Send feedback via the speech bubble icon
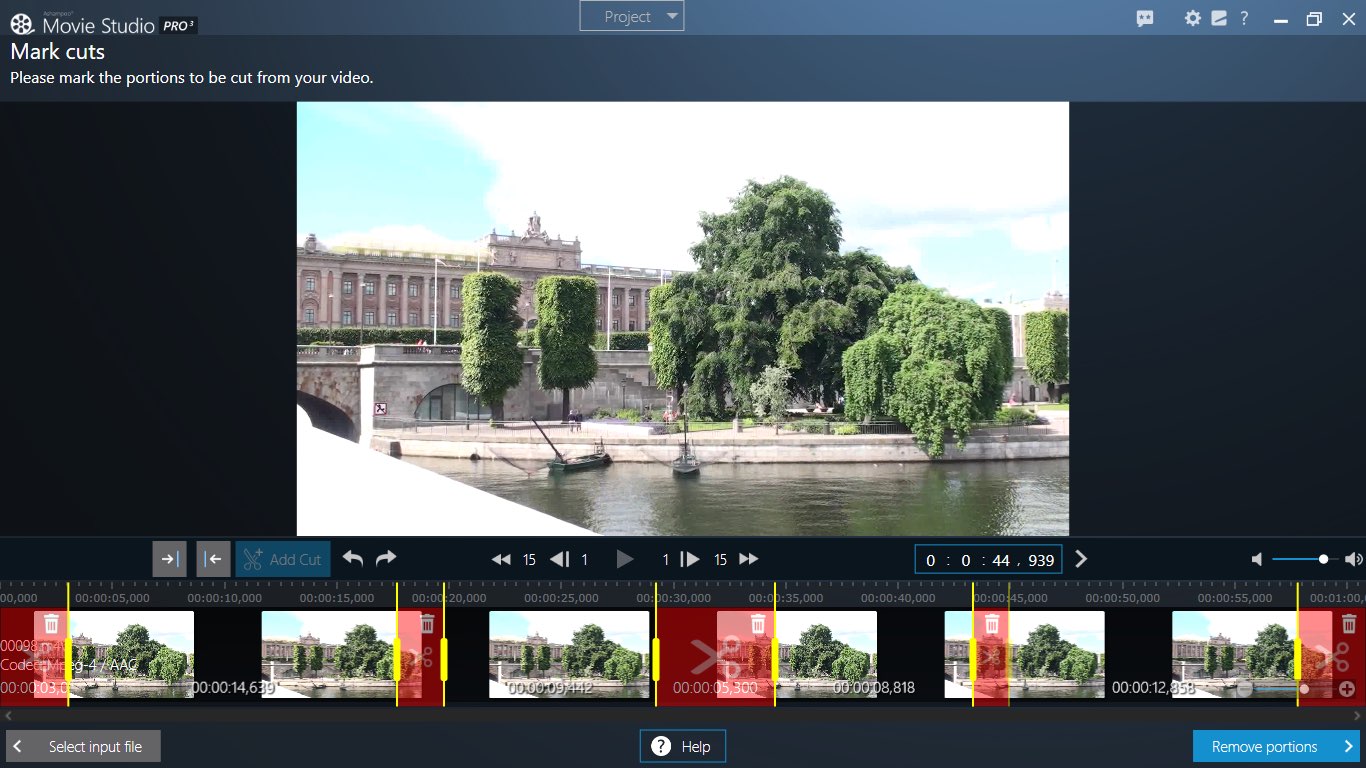 pyautogui.click(x=1143, y=18)
